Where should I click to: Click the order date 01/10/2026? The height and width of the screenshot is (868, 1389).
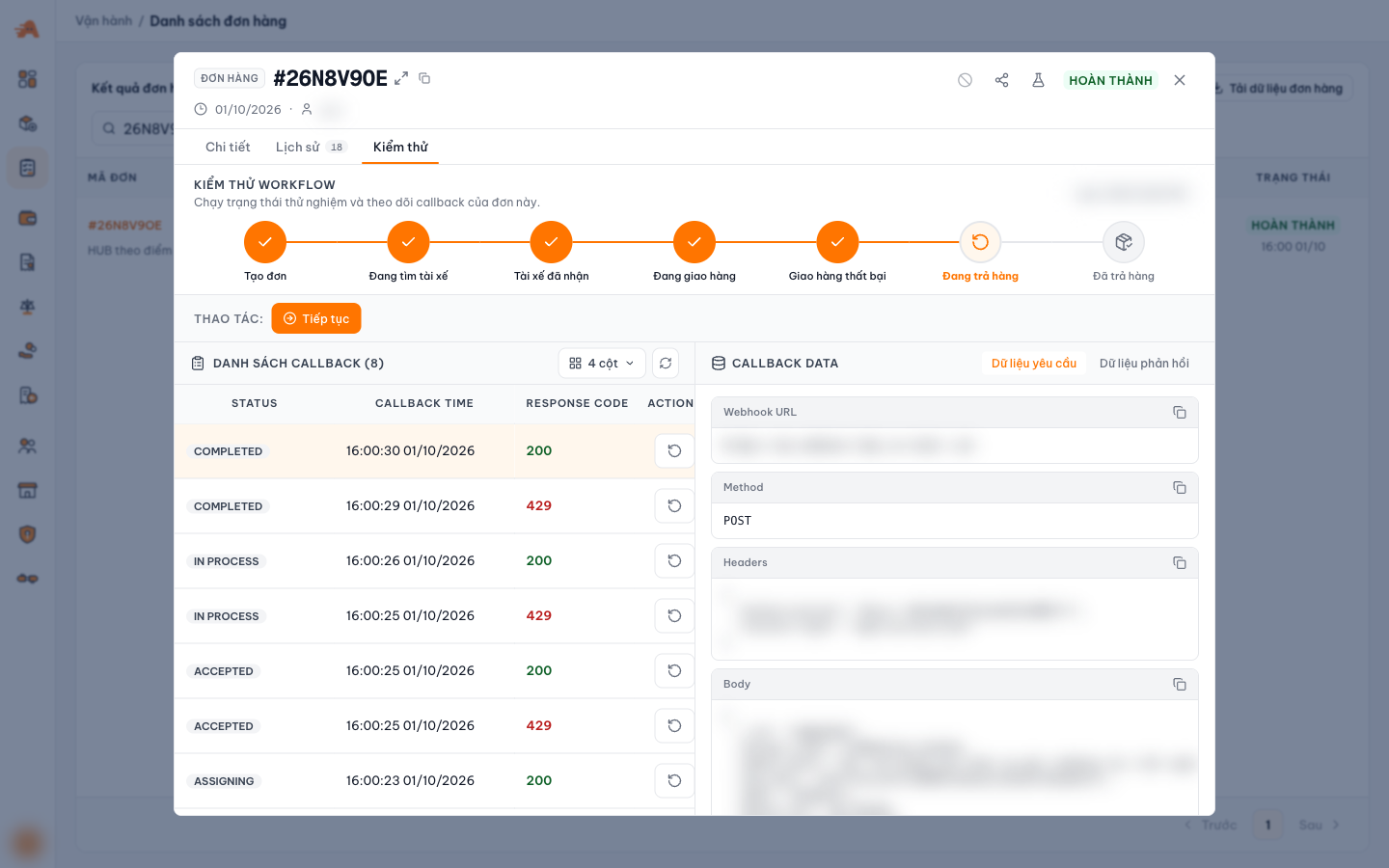(248, 110)
